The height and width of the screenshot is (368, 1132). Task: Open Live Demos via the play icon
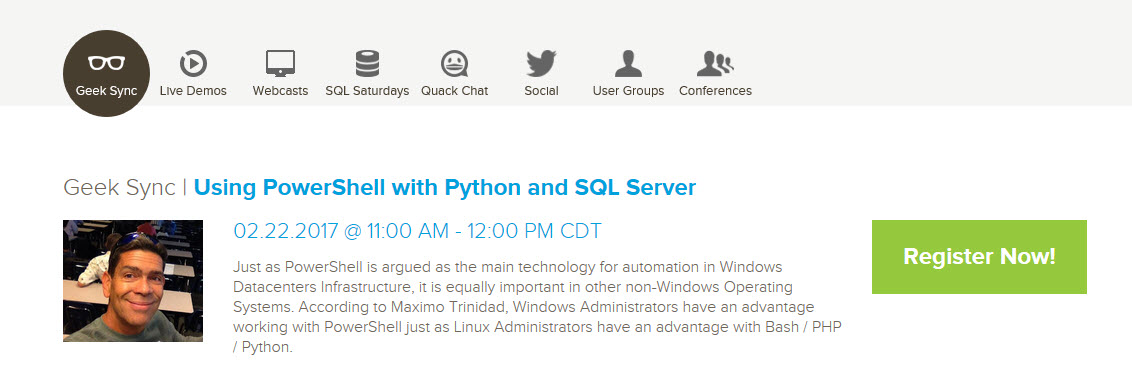point(193,63)
